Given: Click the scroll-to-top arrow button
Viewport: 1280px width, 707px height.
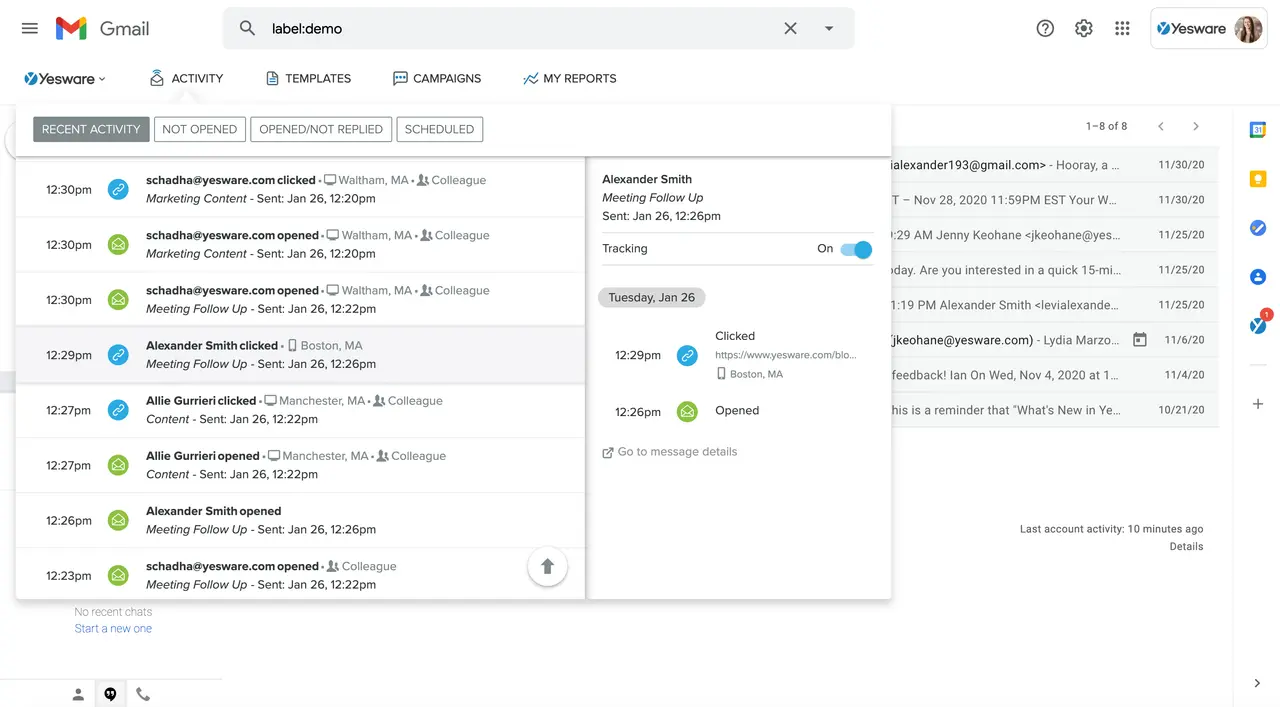Looking at the screenshot, I should coord(547,567).
